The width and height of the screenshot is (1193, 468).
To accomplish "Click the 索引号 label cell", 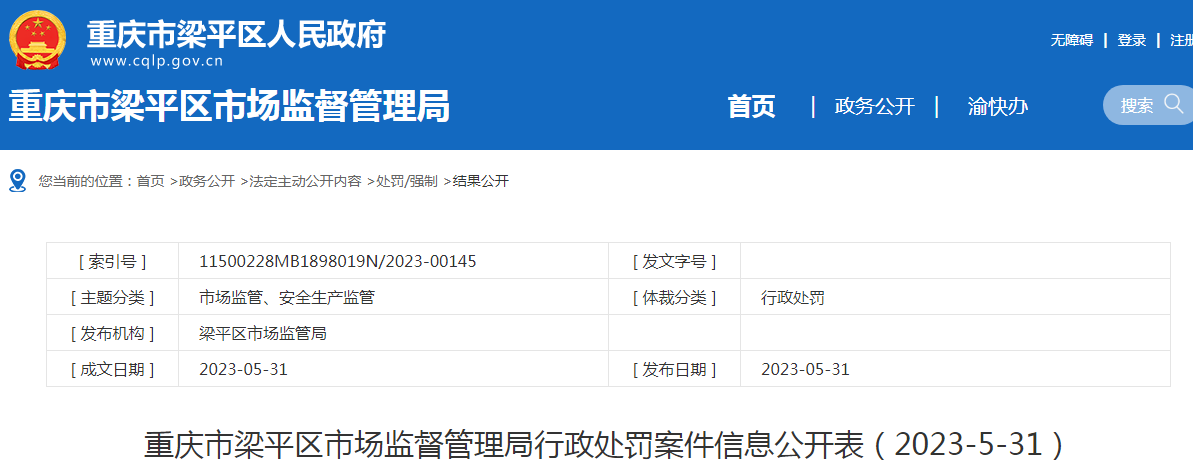I will point(113,262).
